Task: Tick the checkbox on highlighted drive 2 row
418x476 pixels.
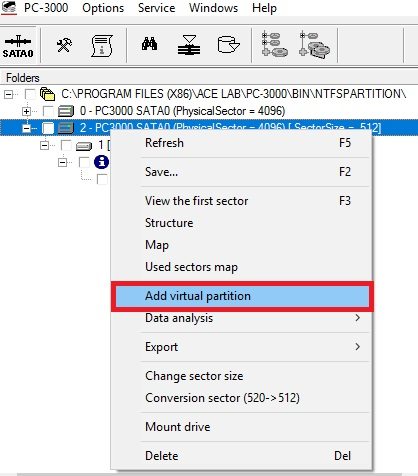Action: tap(48, 128)
